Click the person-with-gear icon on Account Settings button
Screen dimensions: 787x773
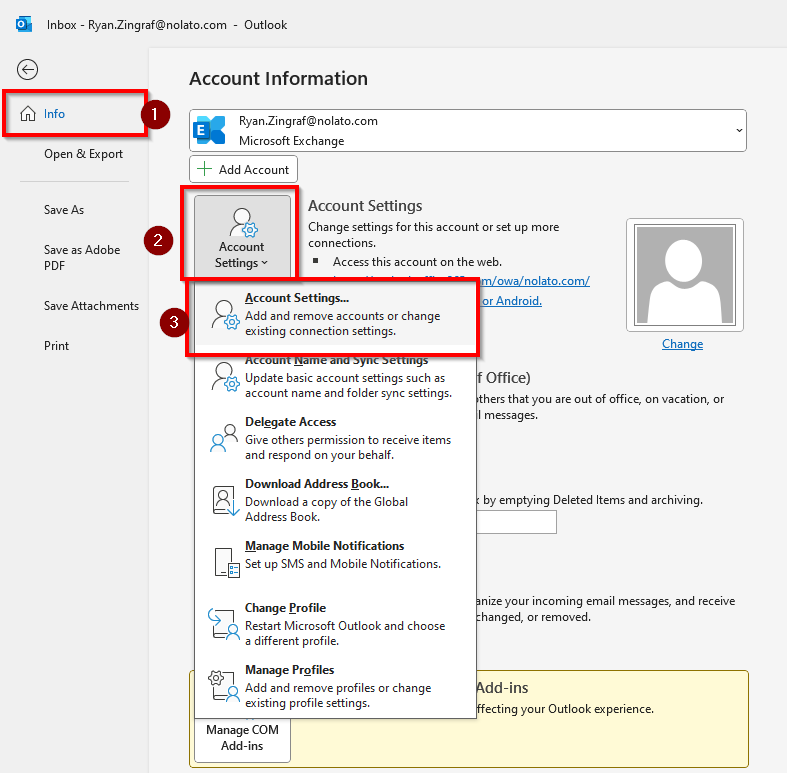[x=243, y=222]
